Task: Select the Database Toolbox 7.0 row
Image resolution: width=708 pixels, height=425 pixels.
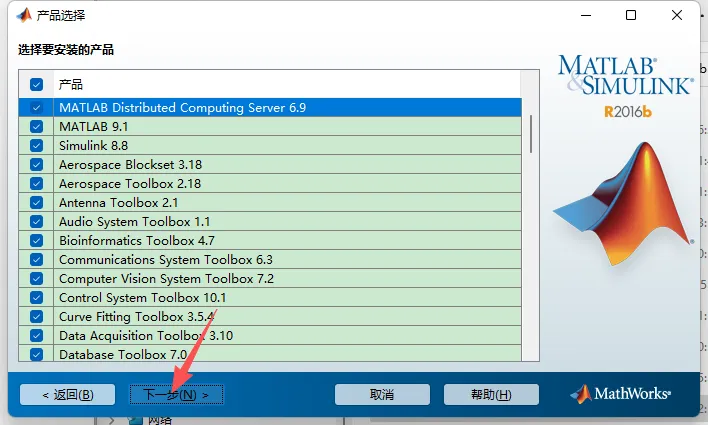Action: tap(270, 353)
